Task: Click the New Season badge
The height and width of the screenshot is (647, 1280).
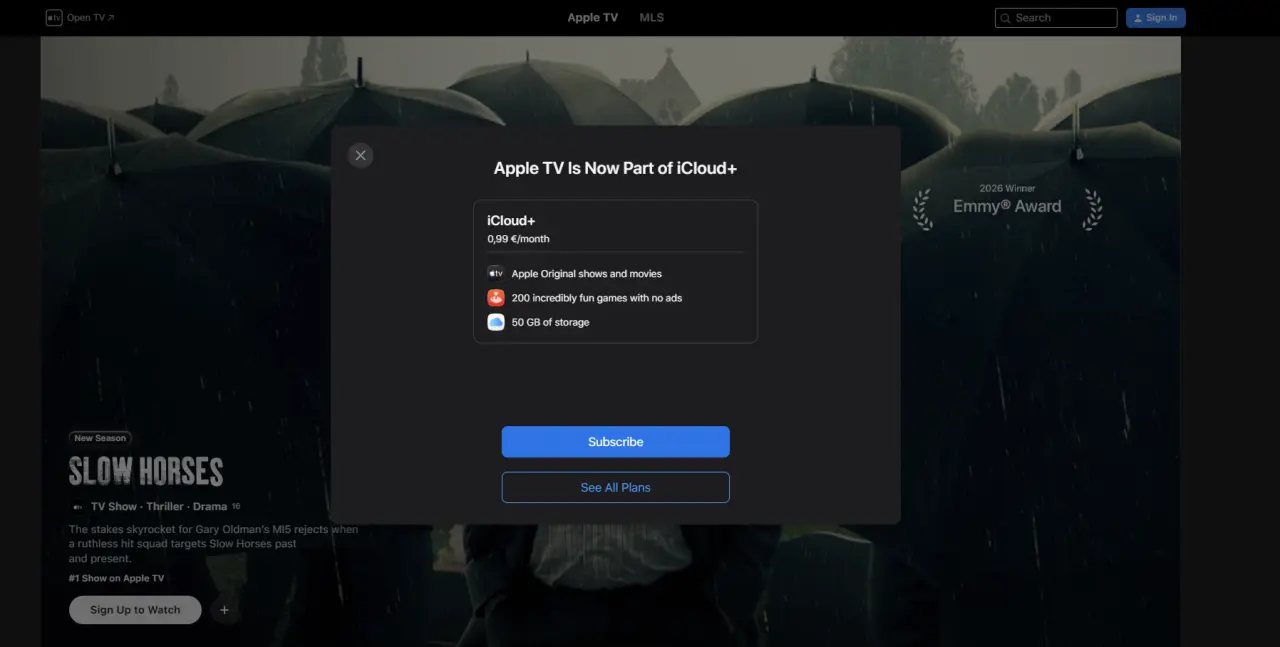Action: click(100, 438)
